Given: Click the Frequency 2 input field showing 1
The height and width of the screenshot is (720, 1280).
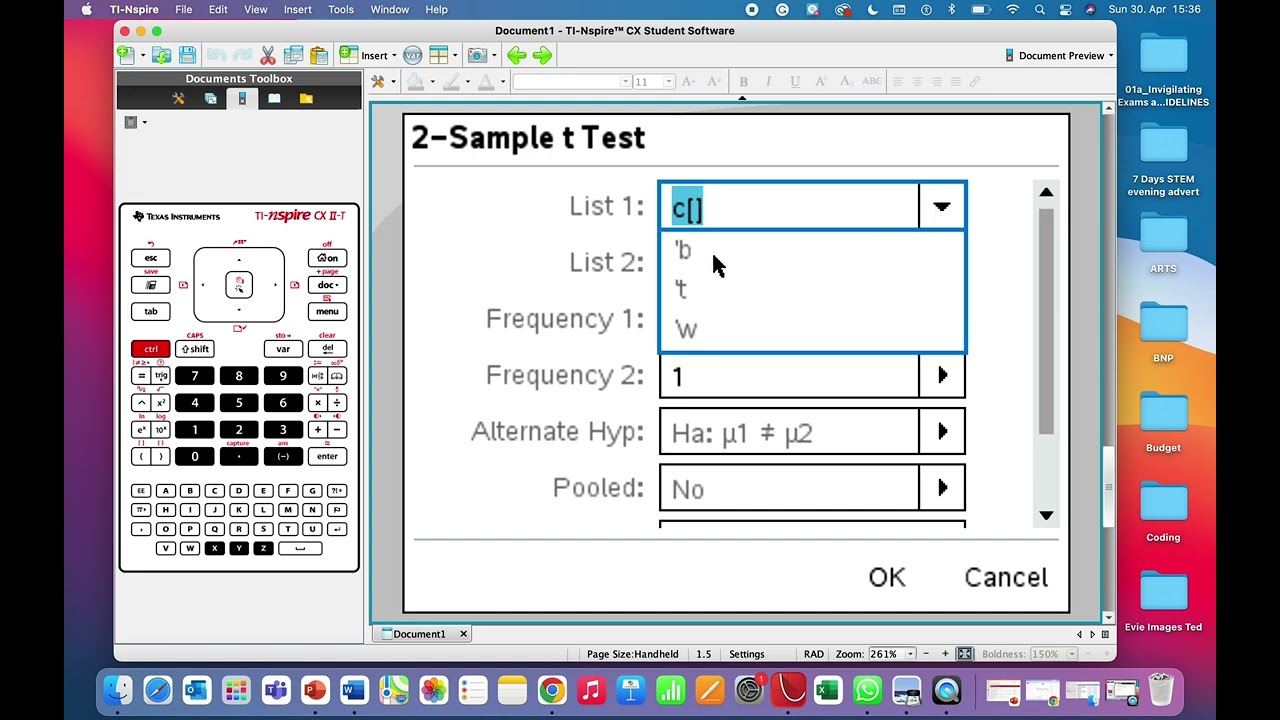Looking at the screenshot, I should pyautogui.click(x=789, y=376).
